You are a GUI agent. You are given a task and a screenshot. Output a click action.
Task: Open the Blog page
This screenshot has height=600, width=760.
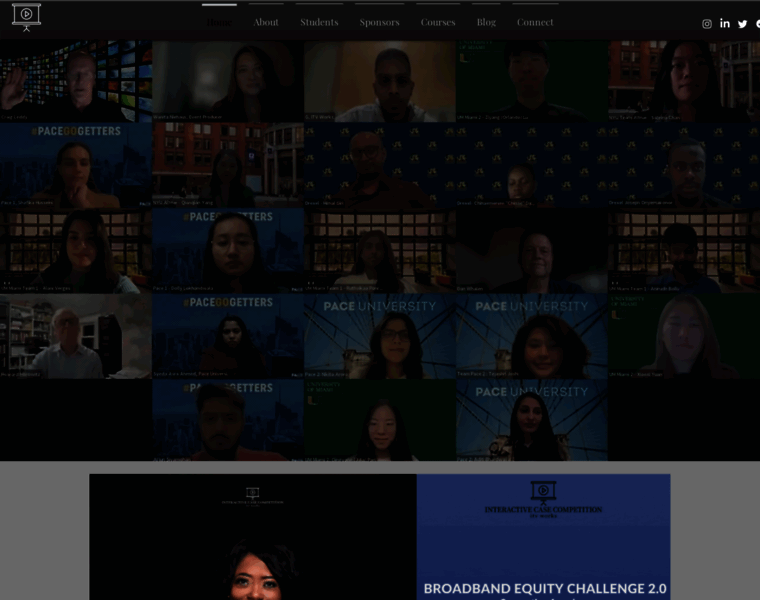tap(486, 22)
